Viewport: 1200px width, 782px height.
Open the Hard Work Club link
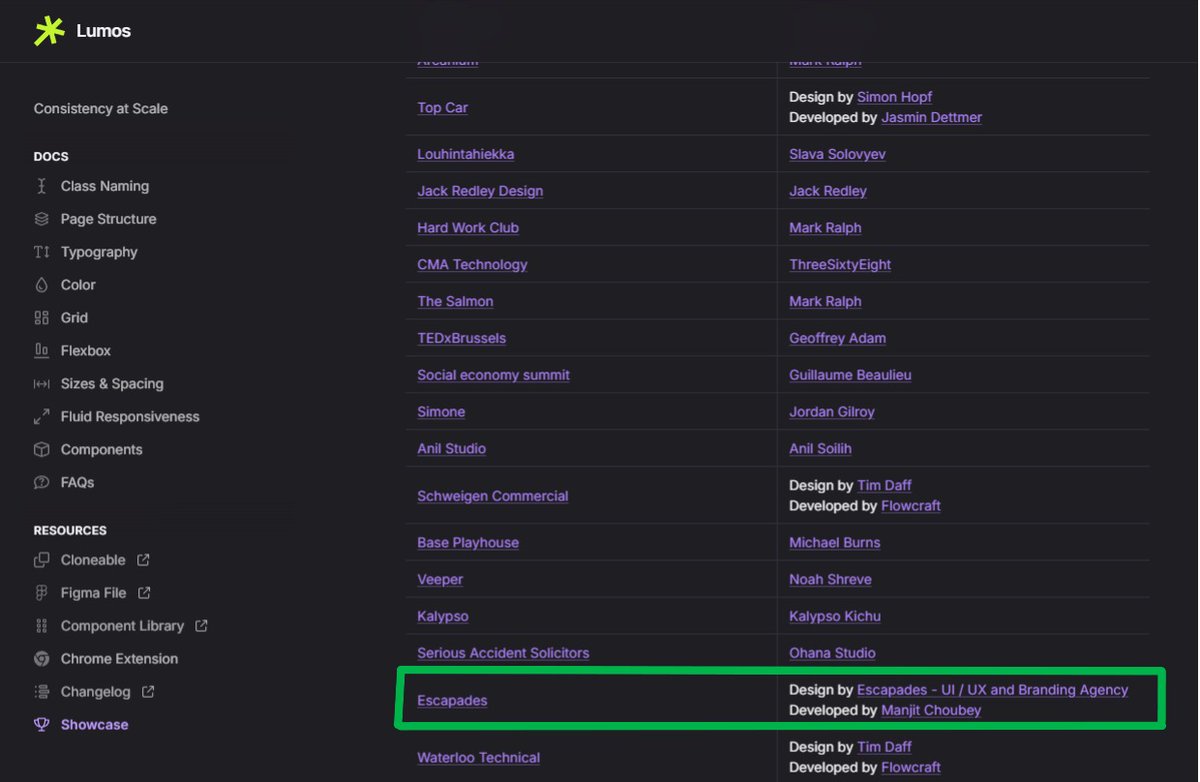(468, 228)
